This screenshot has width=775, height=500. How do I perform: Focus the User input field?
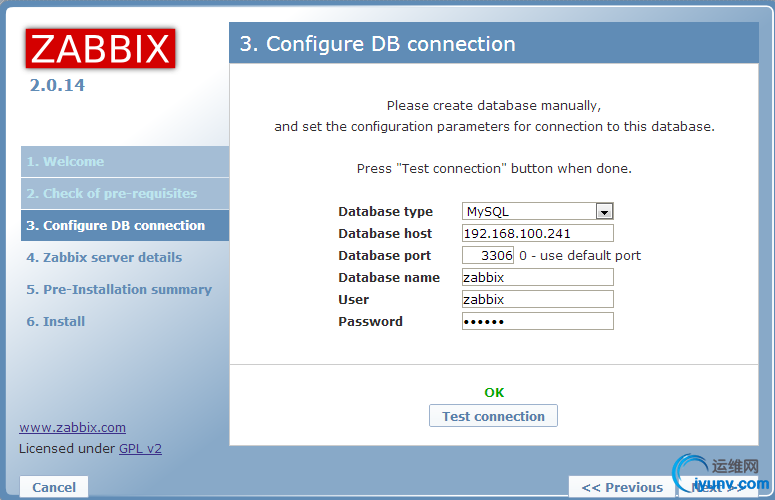(537, 299)
